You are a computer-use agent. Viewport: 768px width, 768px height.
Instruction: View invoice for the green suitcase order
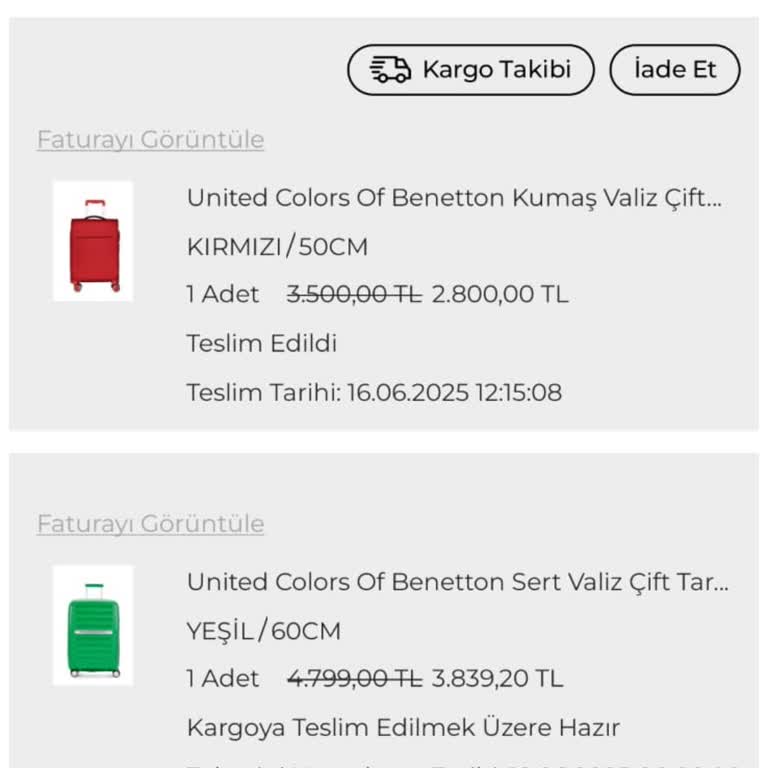pyautogui.click(x=150, y=524)
